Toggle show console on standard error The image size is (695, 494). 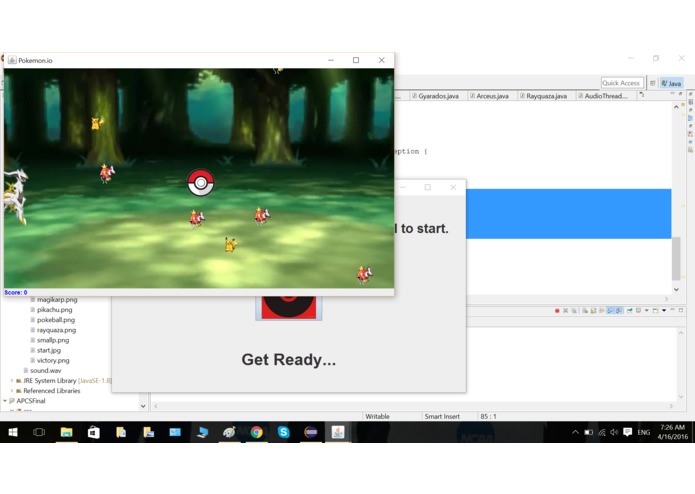point(619,311)
